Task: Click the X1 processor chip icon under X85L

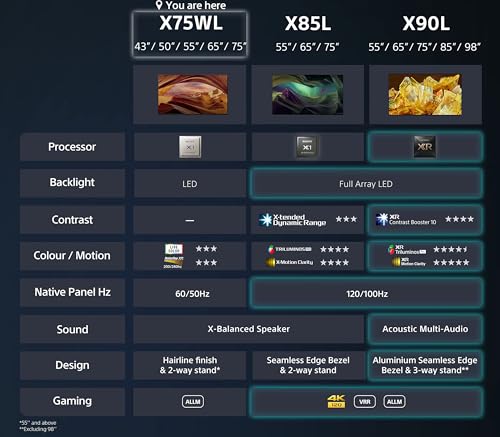Action: point(307,147)
